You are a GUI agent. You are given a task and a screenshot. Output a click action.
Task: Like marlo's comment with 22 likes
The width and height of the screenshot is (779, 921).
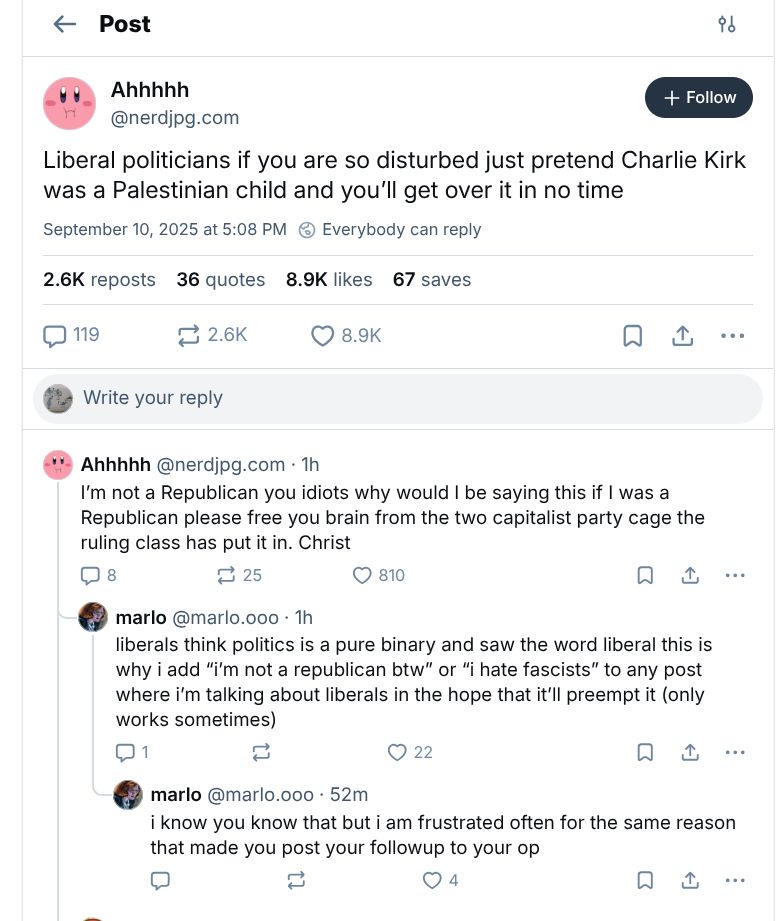pyautogui.click(x=398, y=752)
